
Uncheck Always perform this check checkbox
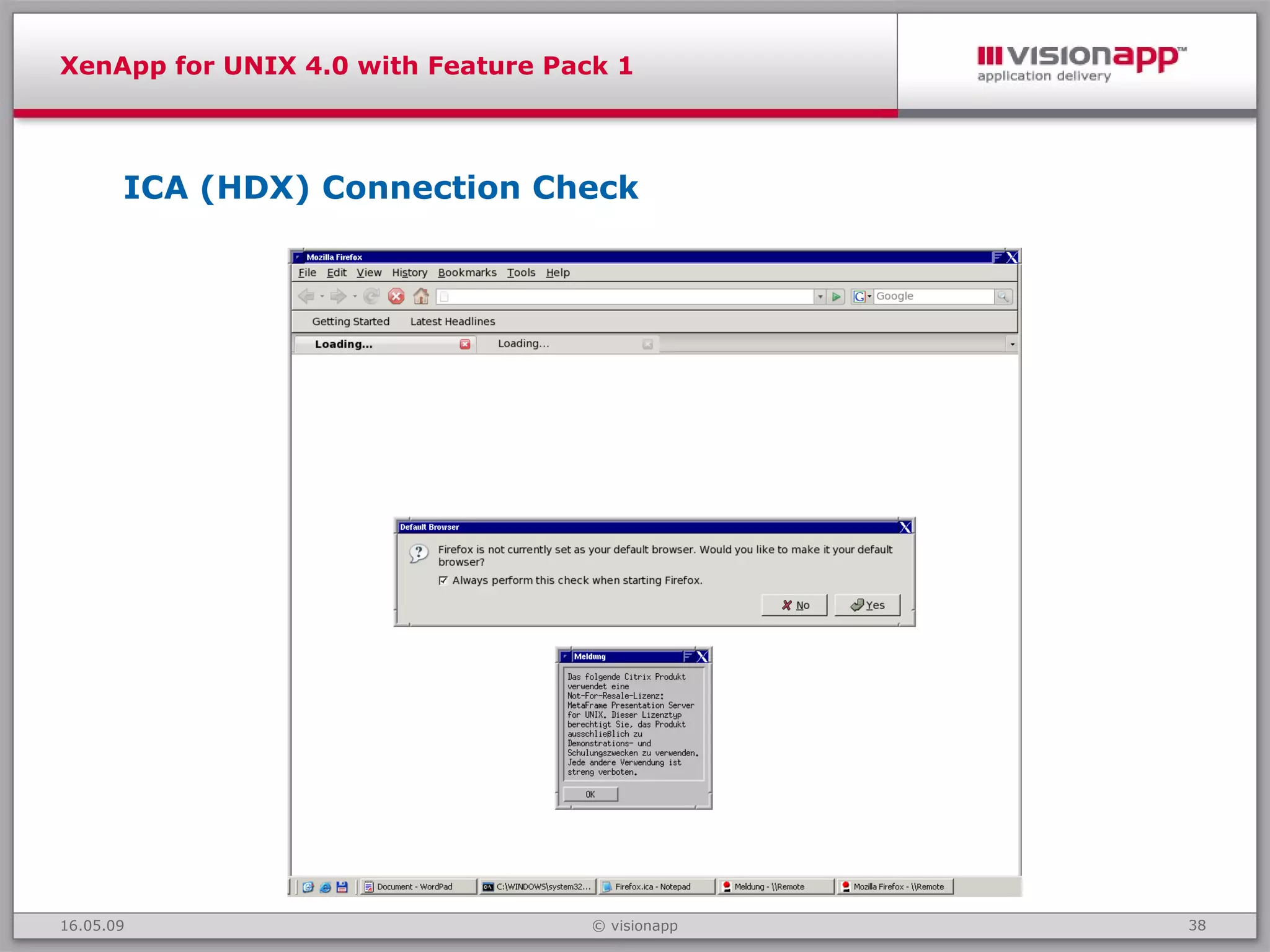443,581
